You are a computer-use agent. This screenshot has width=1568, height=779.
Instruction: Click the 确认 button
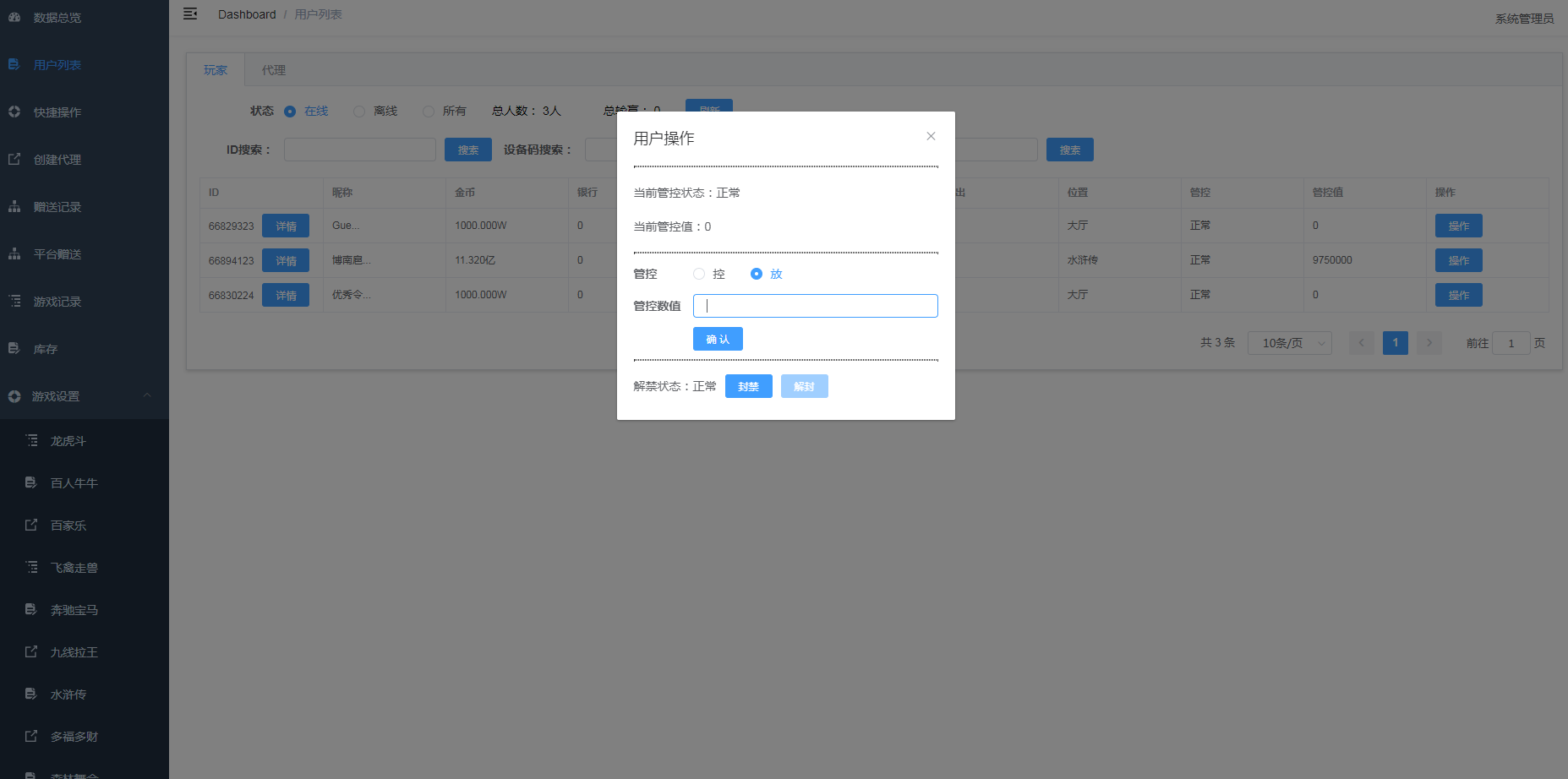718,339
